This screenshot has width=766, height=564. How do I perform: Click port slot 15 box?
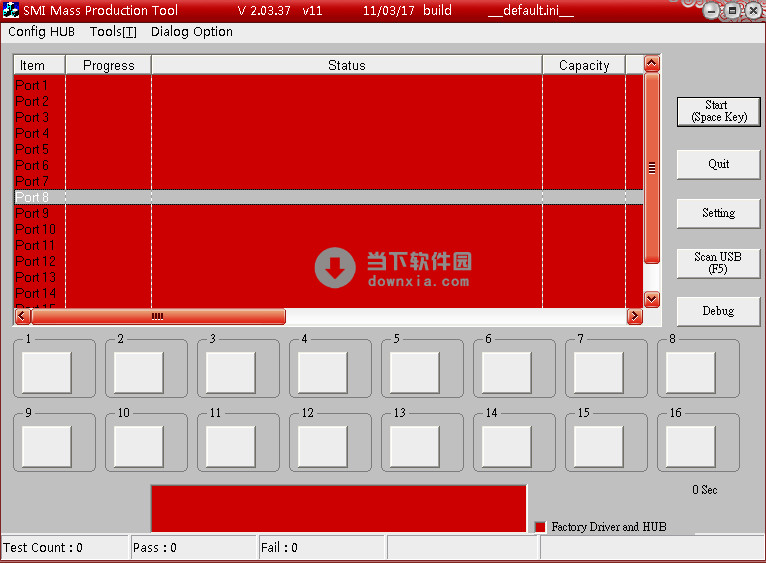pos(598,446)
